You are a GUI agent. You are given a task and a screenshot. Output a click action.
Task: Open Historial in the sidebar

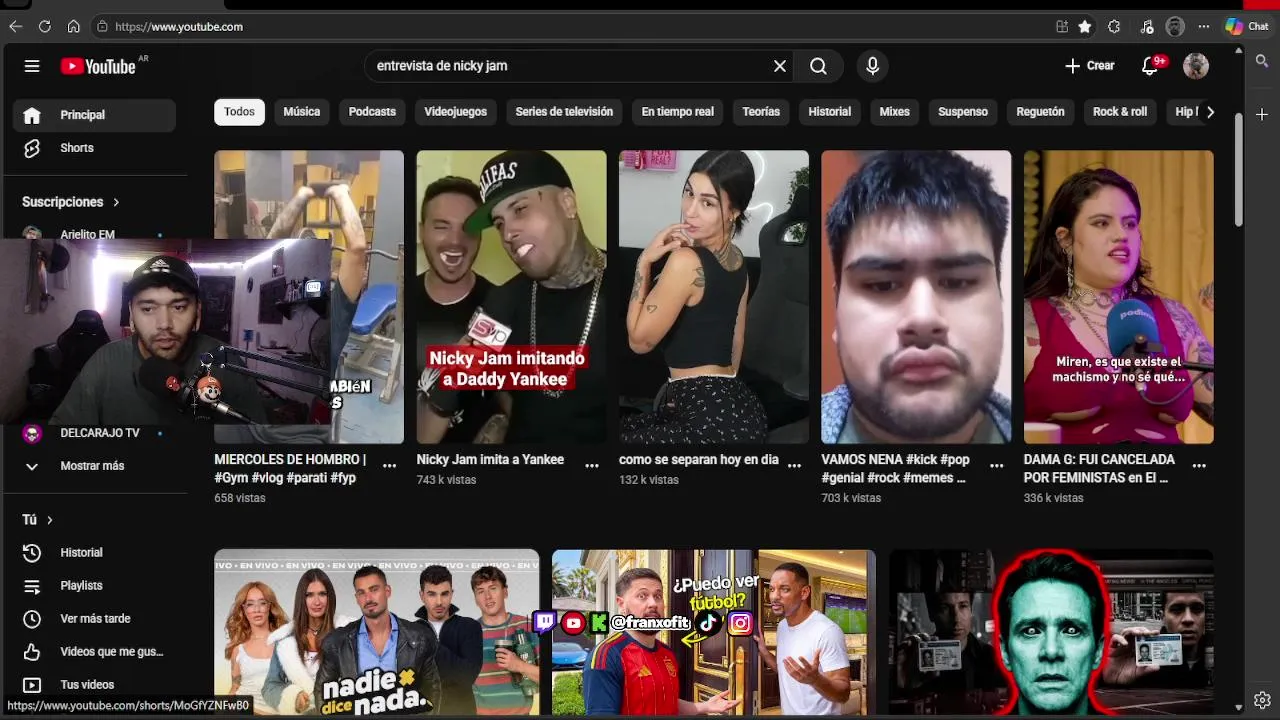(95, 553)
